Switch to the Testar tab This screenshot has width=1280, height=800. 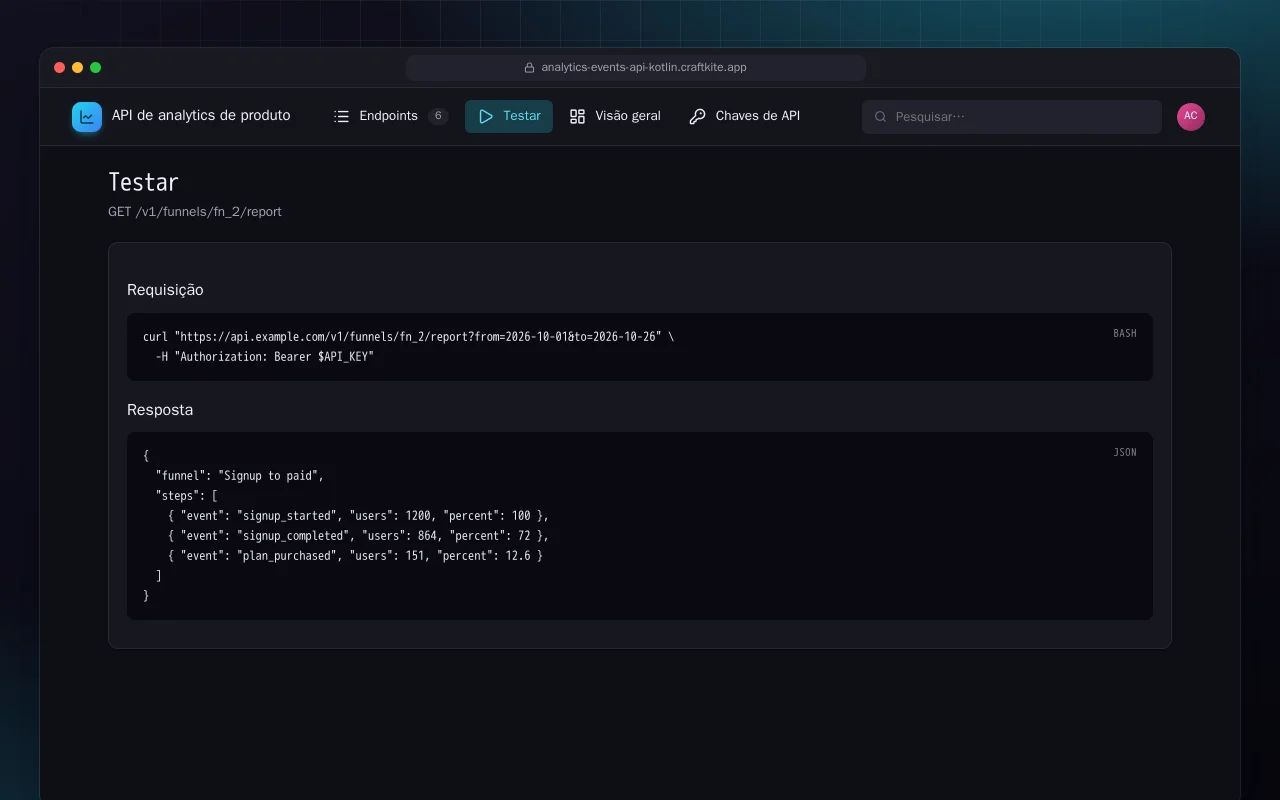pyautogui.click(x=509, y=116)
